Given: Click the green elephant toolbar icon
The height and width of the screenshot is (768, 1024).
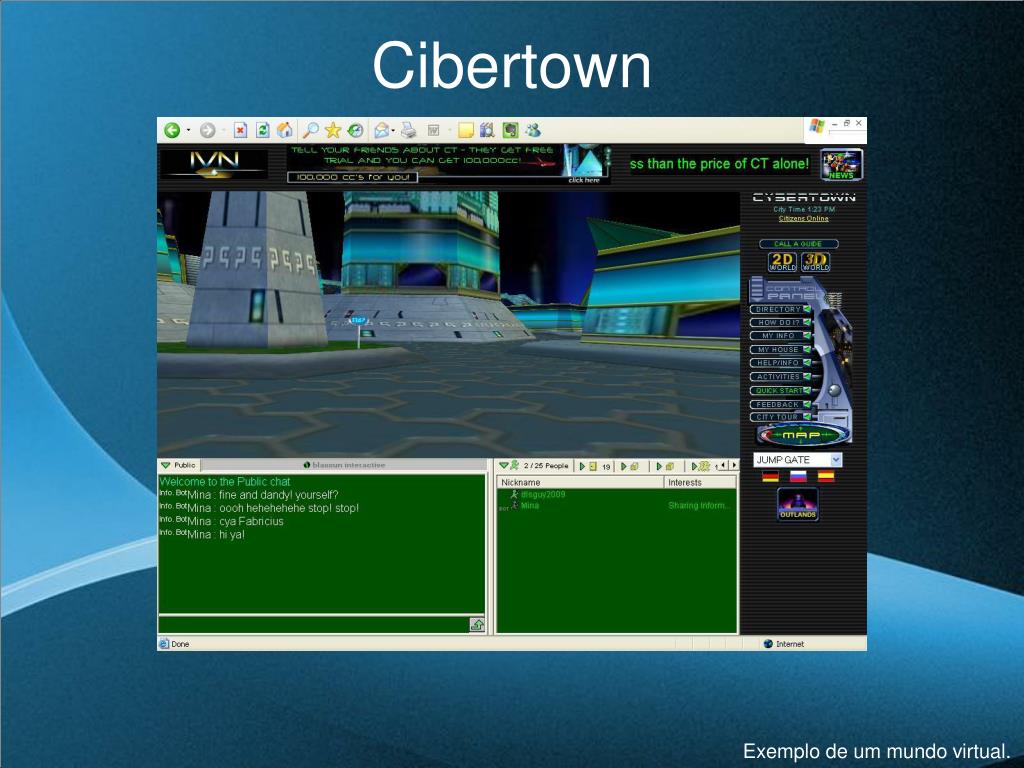Looking at the screenshot, I should coord(510,131).
